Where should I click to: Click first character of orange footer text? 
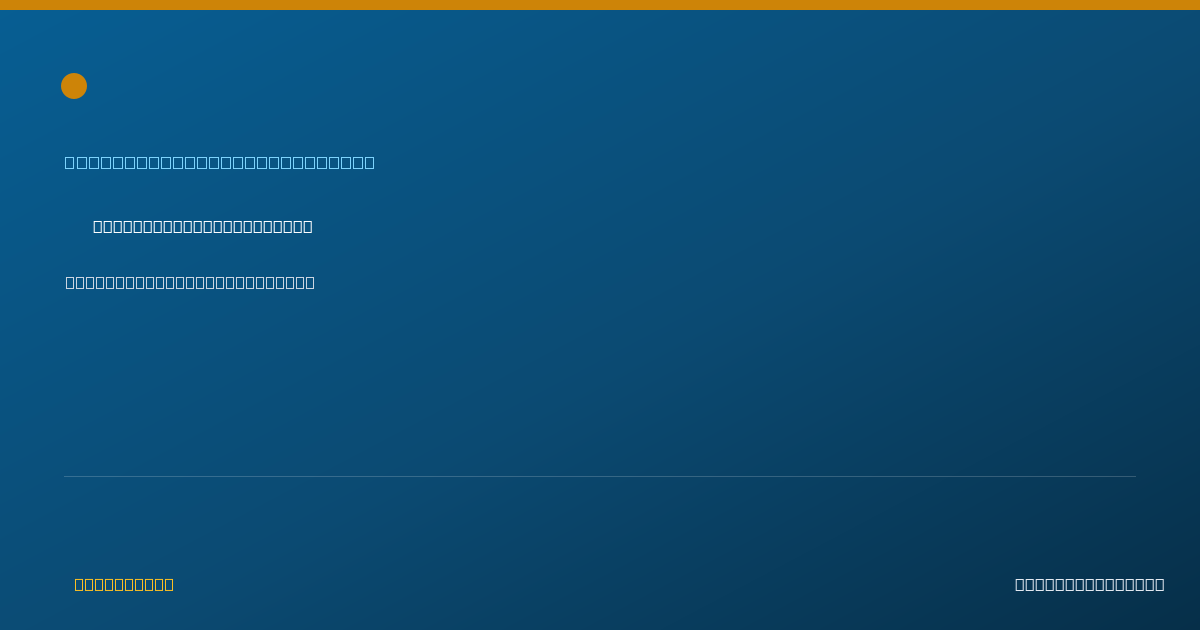(x=79, y=584)
